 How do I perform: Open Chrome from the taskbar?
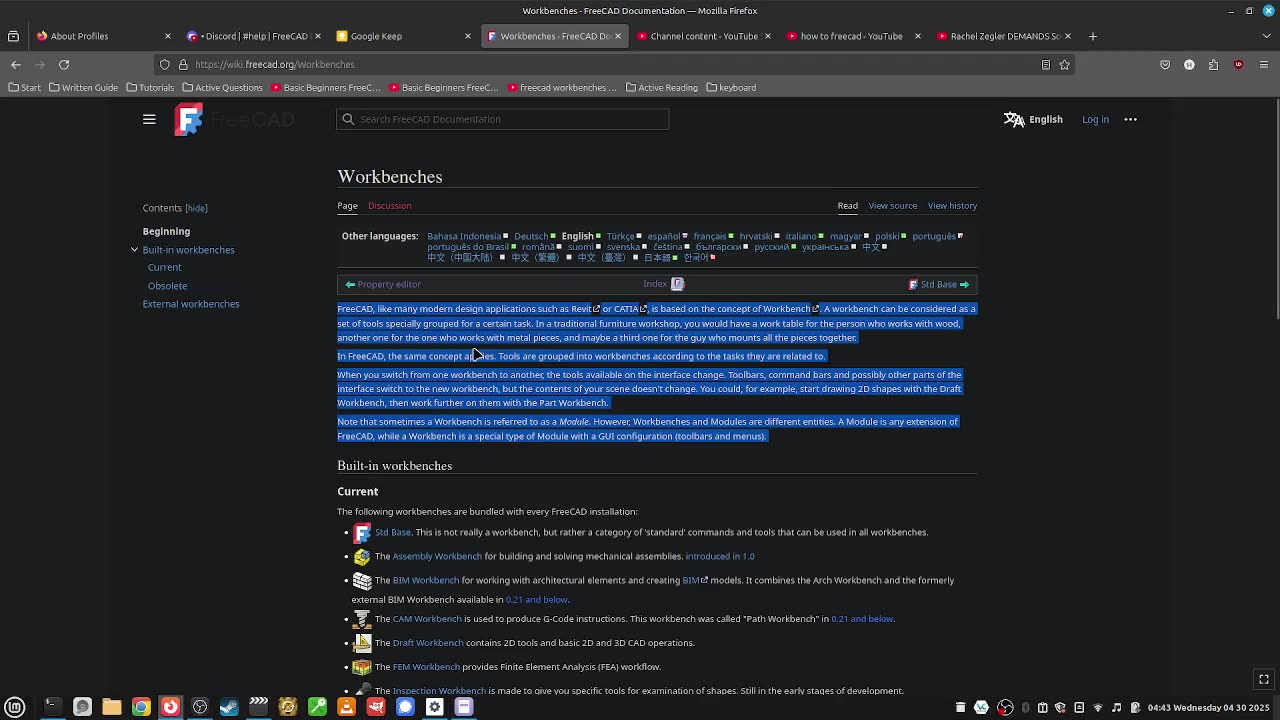[141, 707]
